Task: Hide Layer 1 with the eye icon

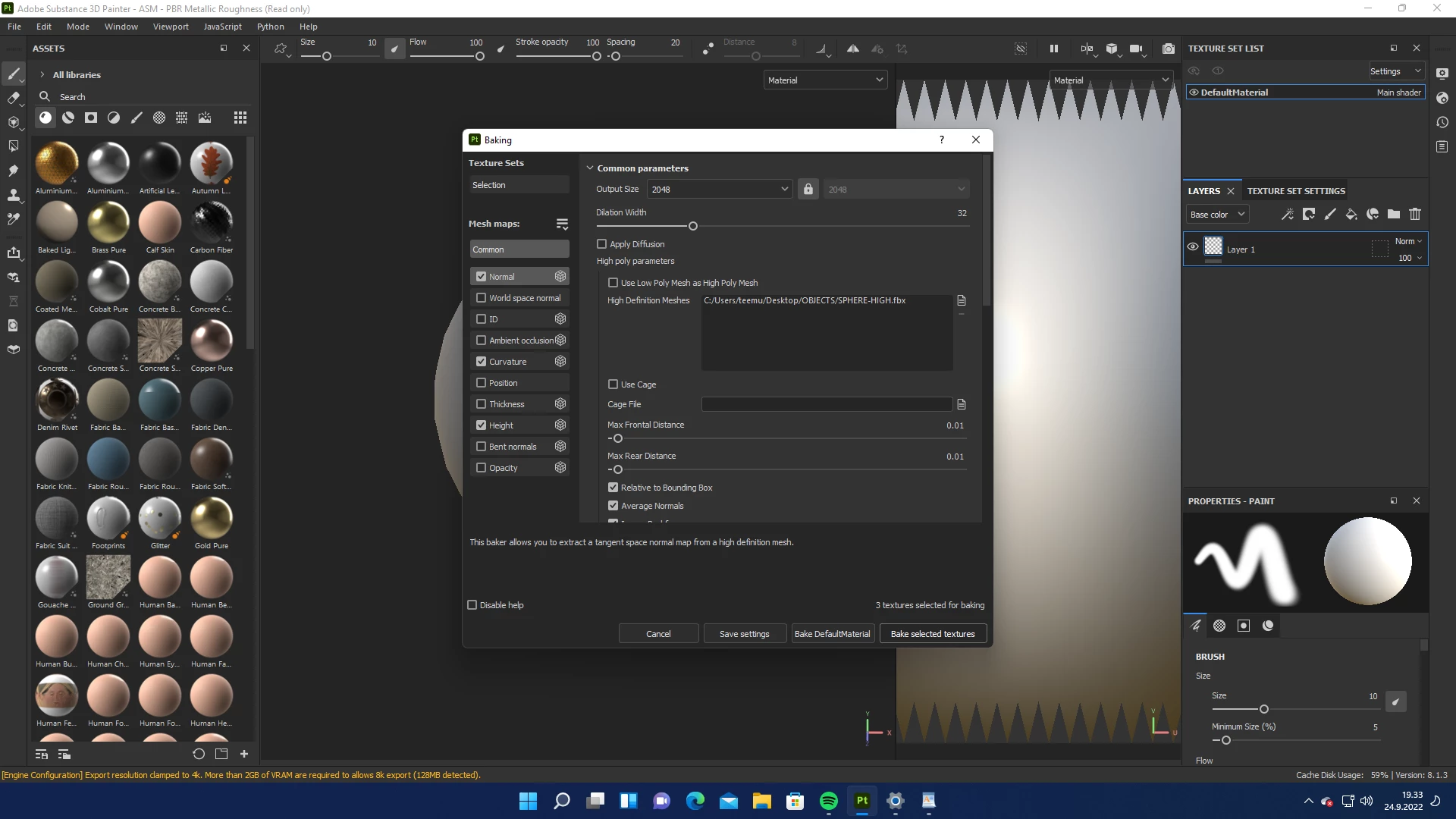Action: (1192, 247)
